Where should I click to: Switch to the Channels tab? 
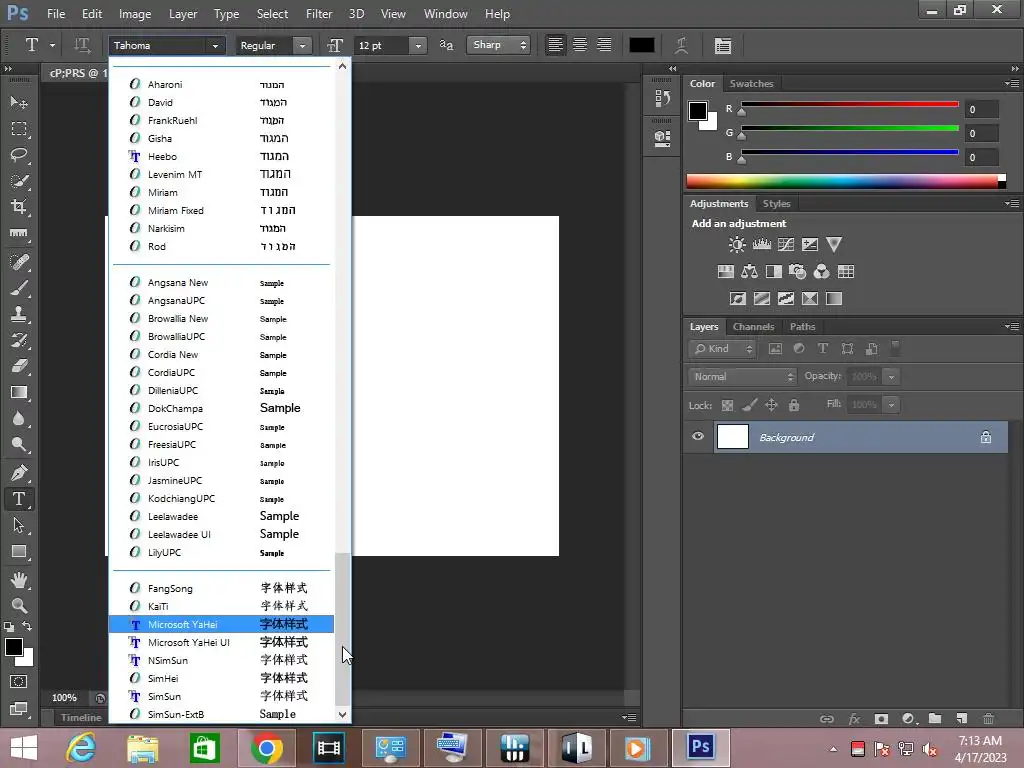click(x=753, y=327)
